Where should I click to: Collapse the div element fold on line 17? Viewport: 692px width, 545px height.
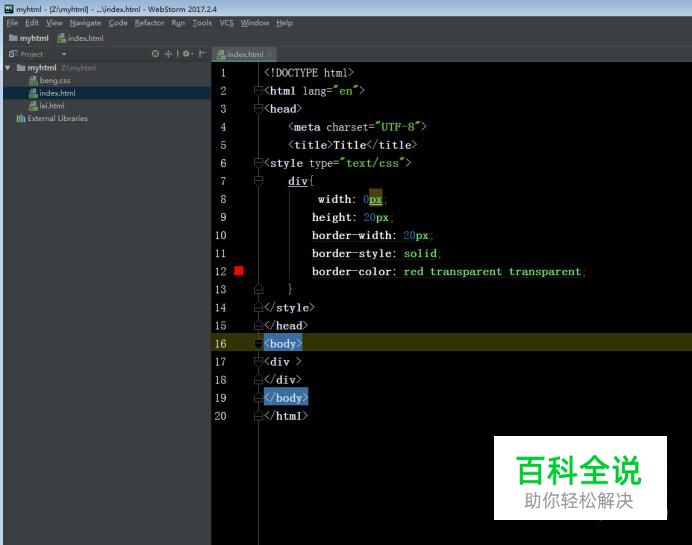pyautogui.click(x=259, y=362)
